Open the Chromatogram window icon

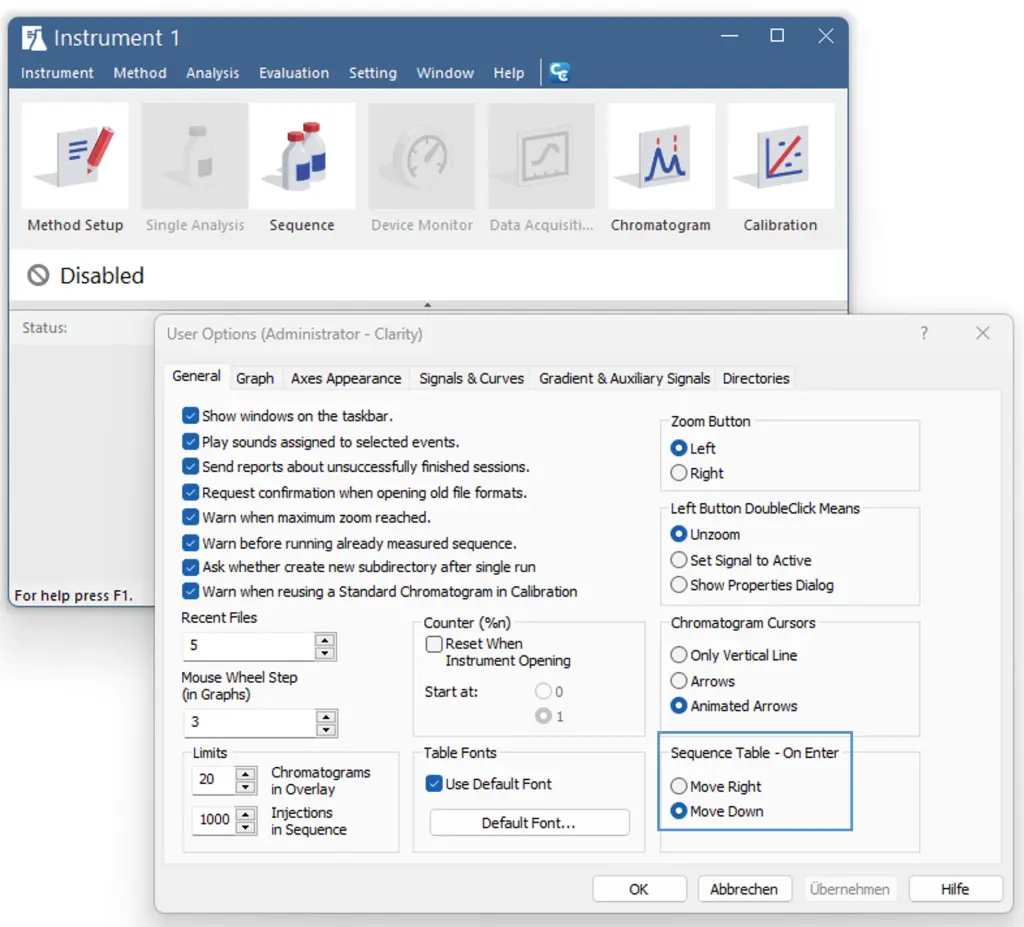point(661,156)
